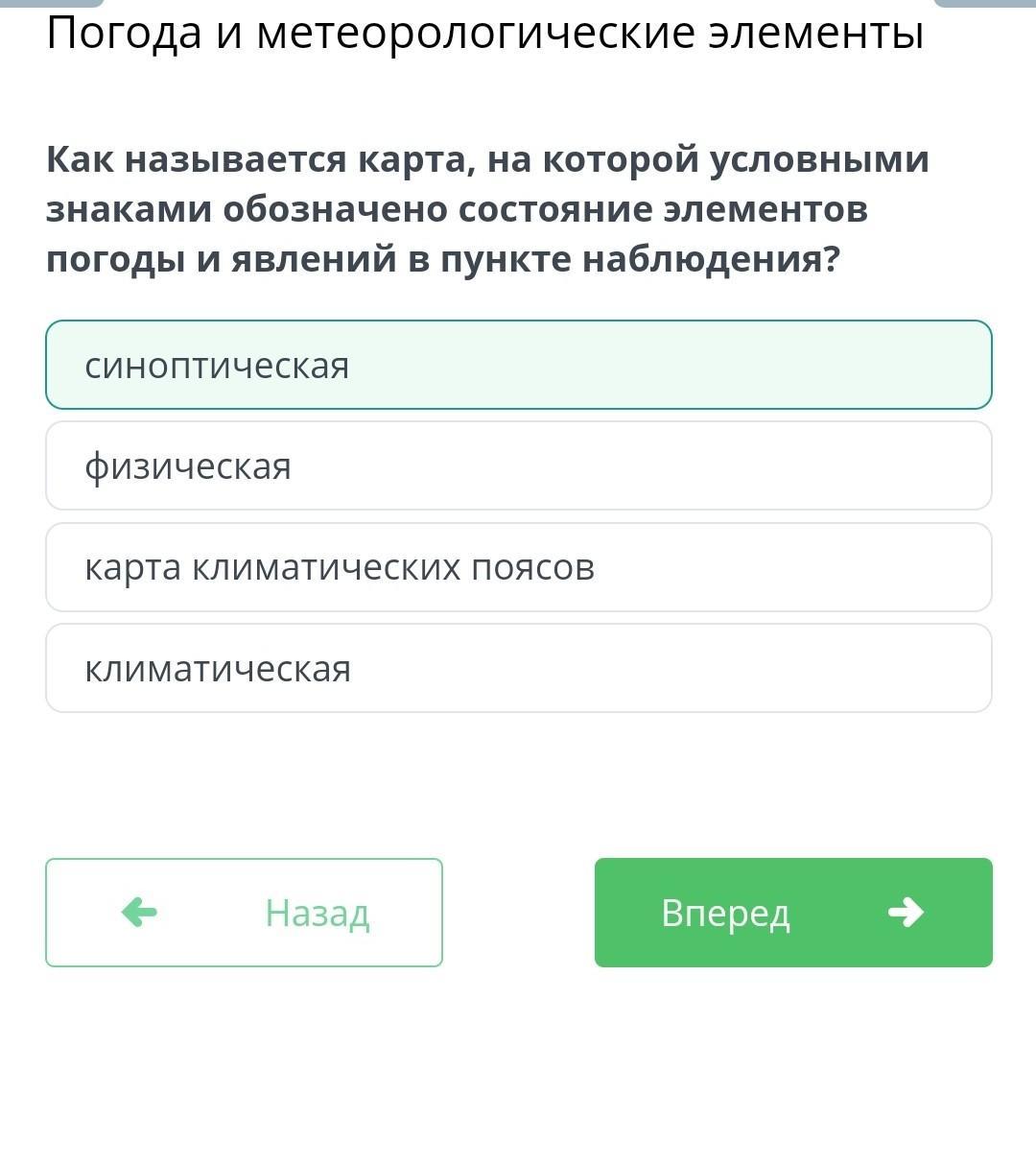Click the right arrow icon in Вперед
This screenshot has height=1166, width=1036.
click(x=906, y=912)
